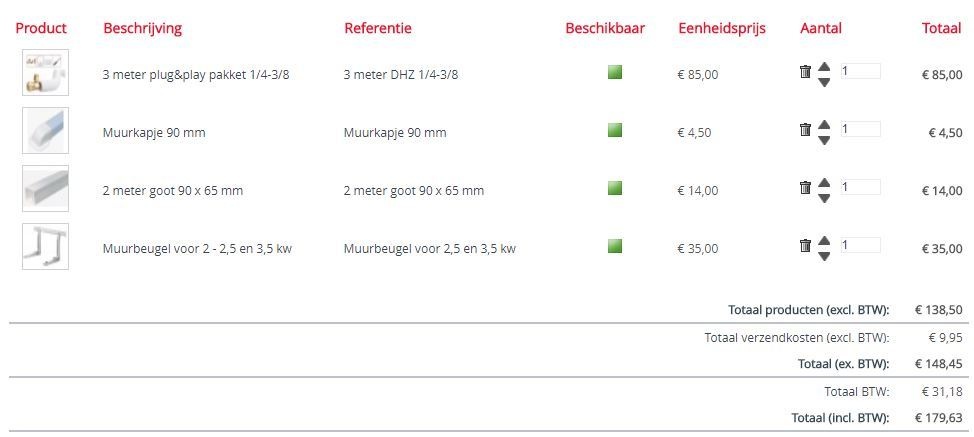Open the Muurbeugel product image
The height and width of the screenshot is (437, 974).
[x=45, y=247]
